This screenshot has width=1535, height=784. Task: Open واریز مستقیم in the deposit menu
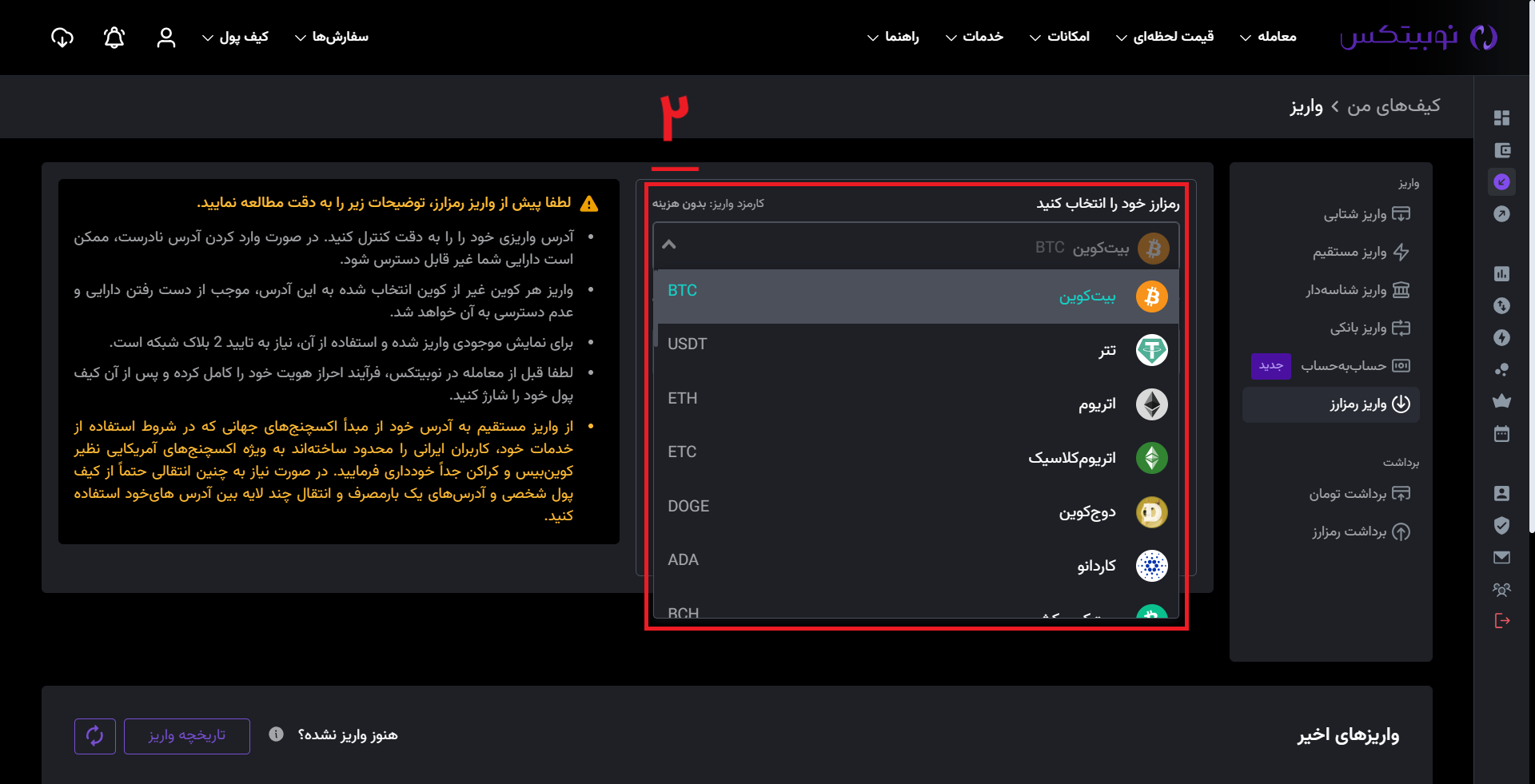click(1361, 252)
